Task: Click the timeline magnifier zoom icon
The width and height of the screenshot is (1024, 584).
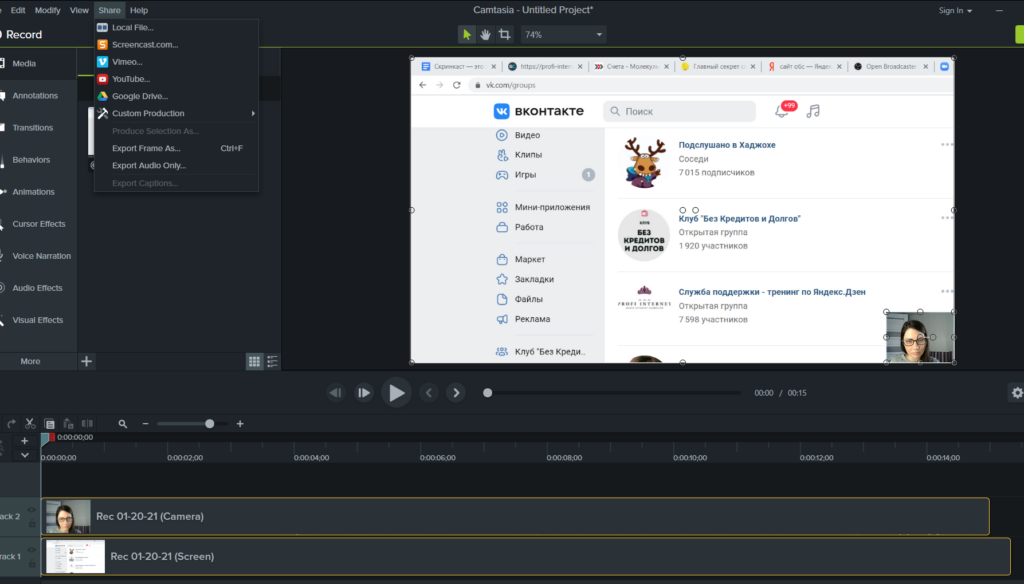Action: click(x=123, y=424)
